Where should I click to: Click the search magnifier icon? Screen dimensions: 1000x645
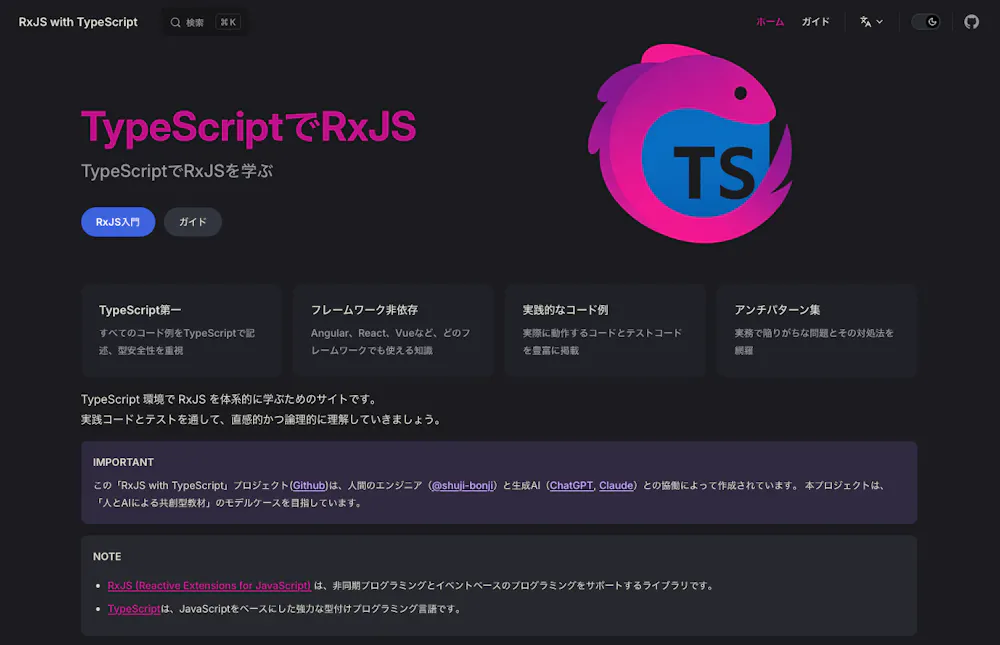point(175,22)
